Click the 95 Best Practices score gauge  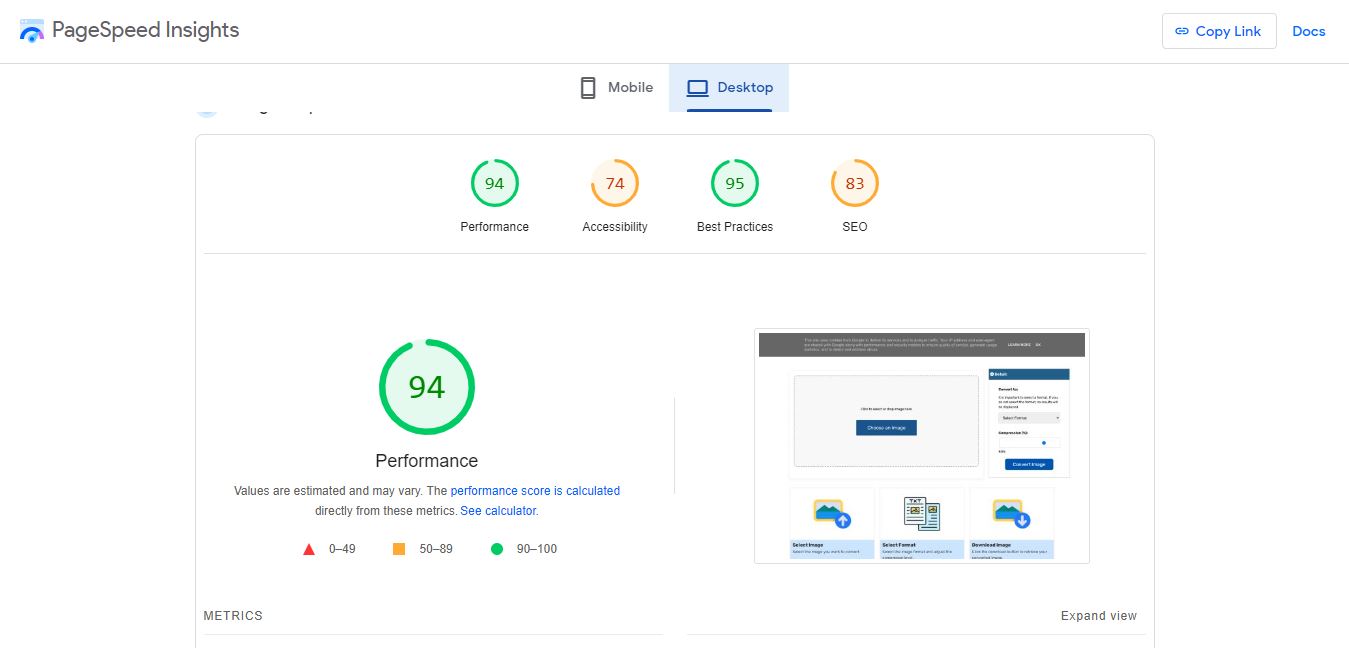[x=734, y=183]
